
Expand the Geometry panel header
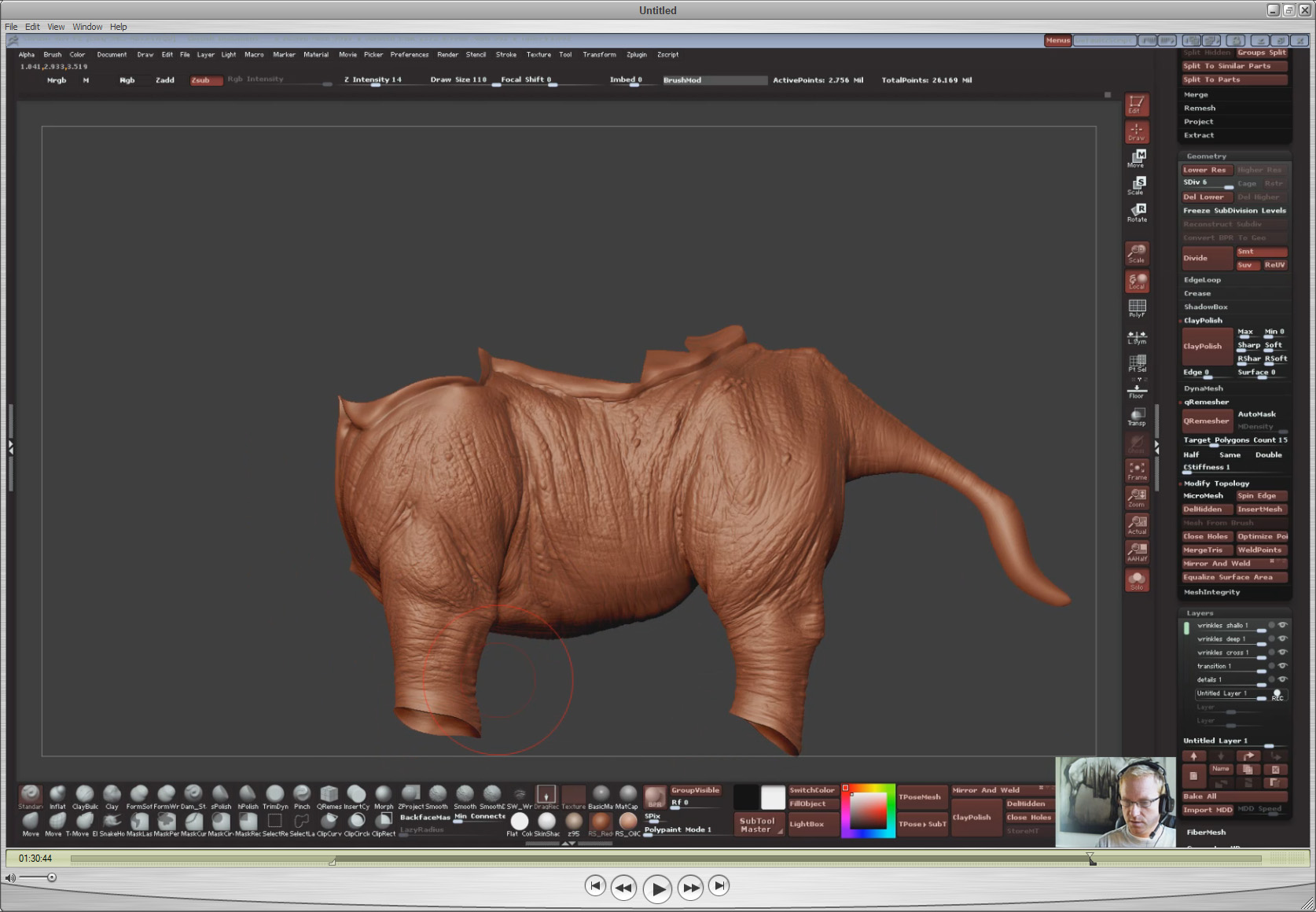[x=1234, y=156]
